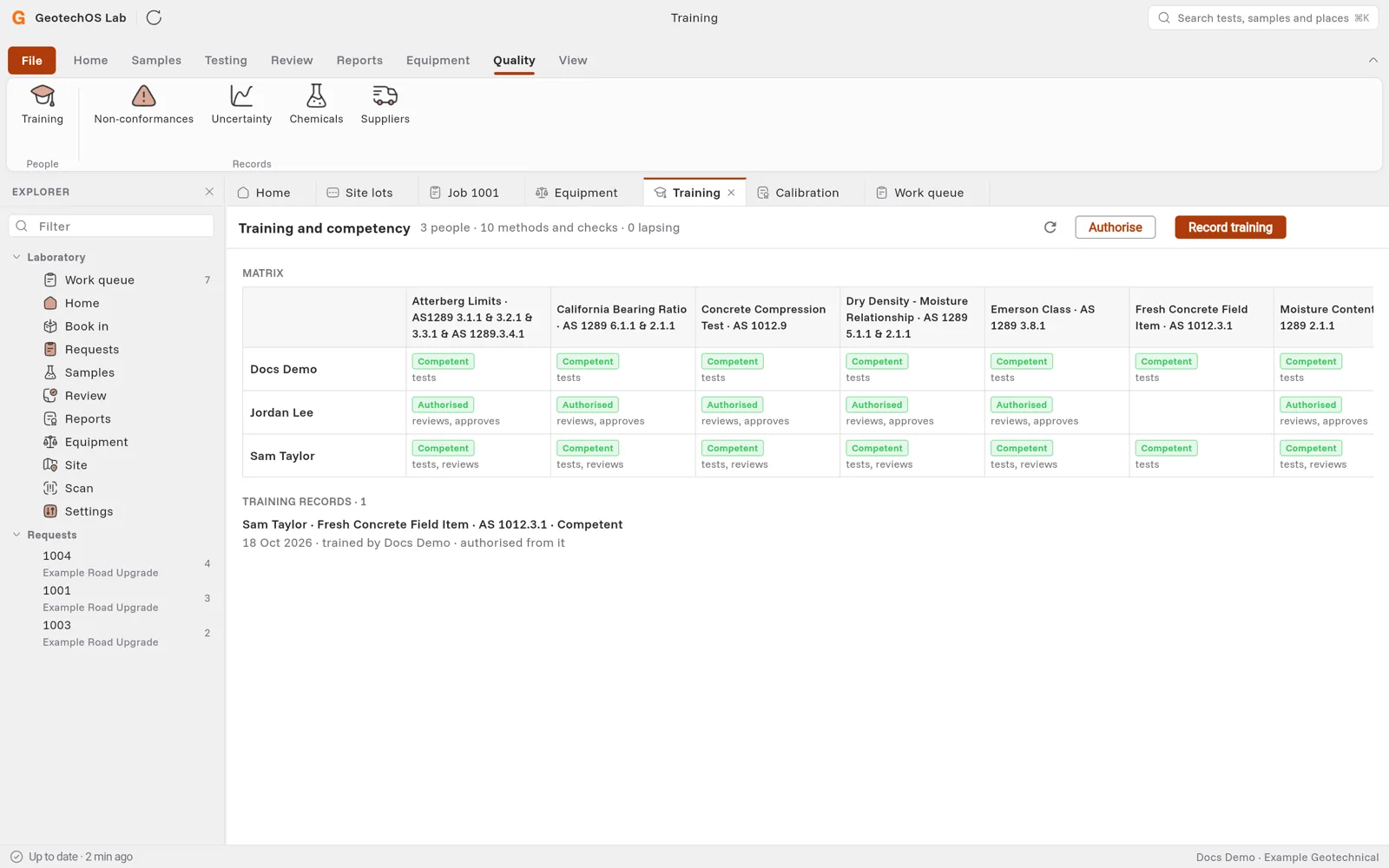Image resolution: width=1389 pixels, height=868 pixels.
Task: Click the Authorise button
Action: tap(1115, 227)
